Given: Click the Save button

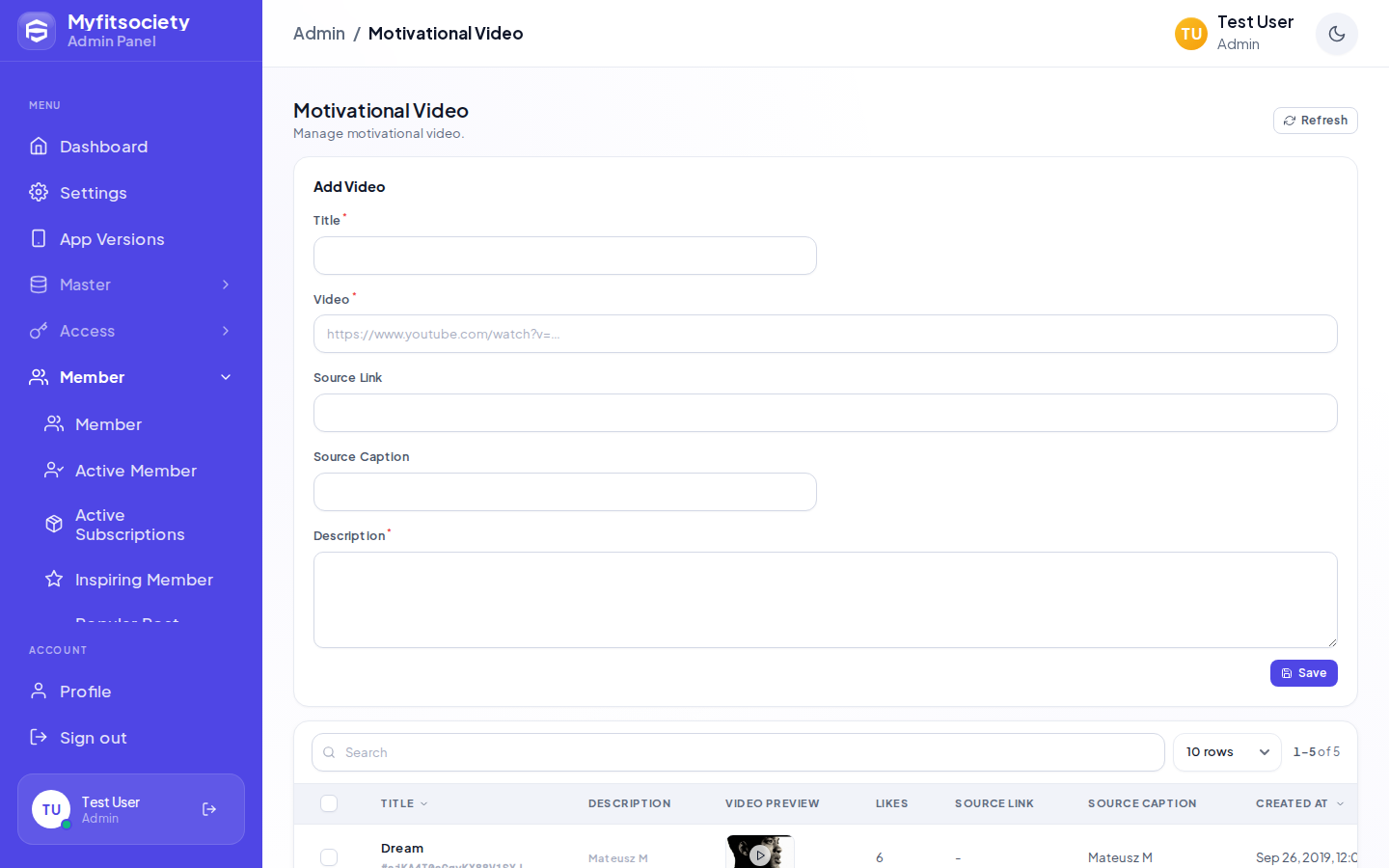Looking at the screenshot, I should pos(1304,673).
